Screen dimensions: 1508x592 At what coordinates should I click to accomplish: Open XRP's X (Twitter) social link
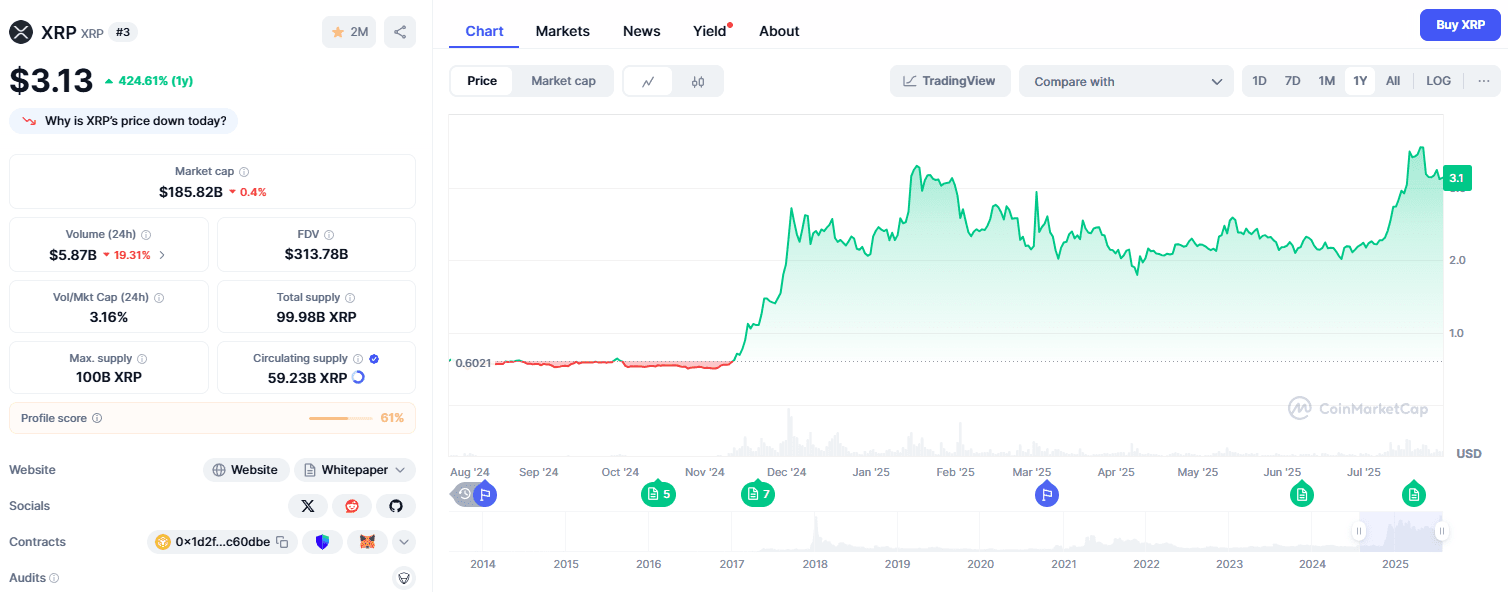[308, 506]
